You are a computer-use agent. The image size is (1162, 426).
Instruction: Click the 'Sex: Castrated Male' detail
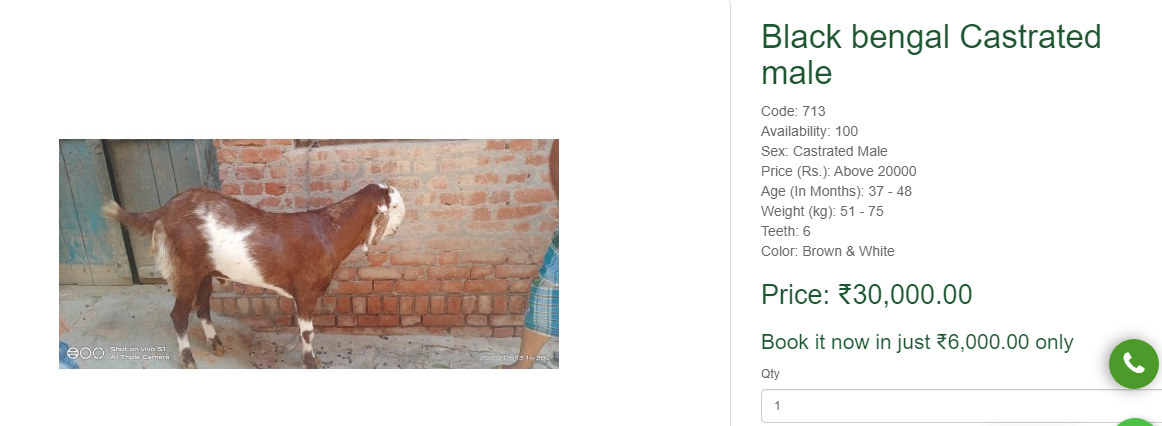pos(824,152)
